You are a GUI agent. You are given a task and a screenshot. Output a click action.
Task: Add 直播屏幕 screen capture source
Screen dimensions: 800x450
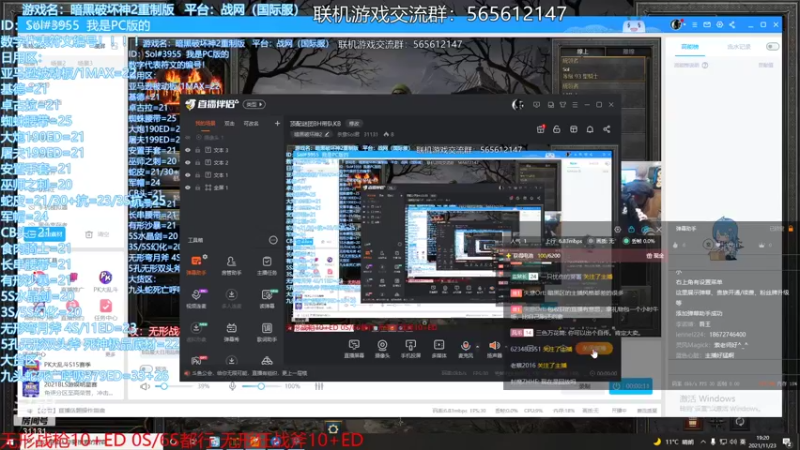354,348
